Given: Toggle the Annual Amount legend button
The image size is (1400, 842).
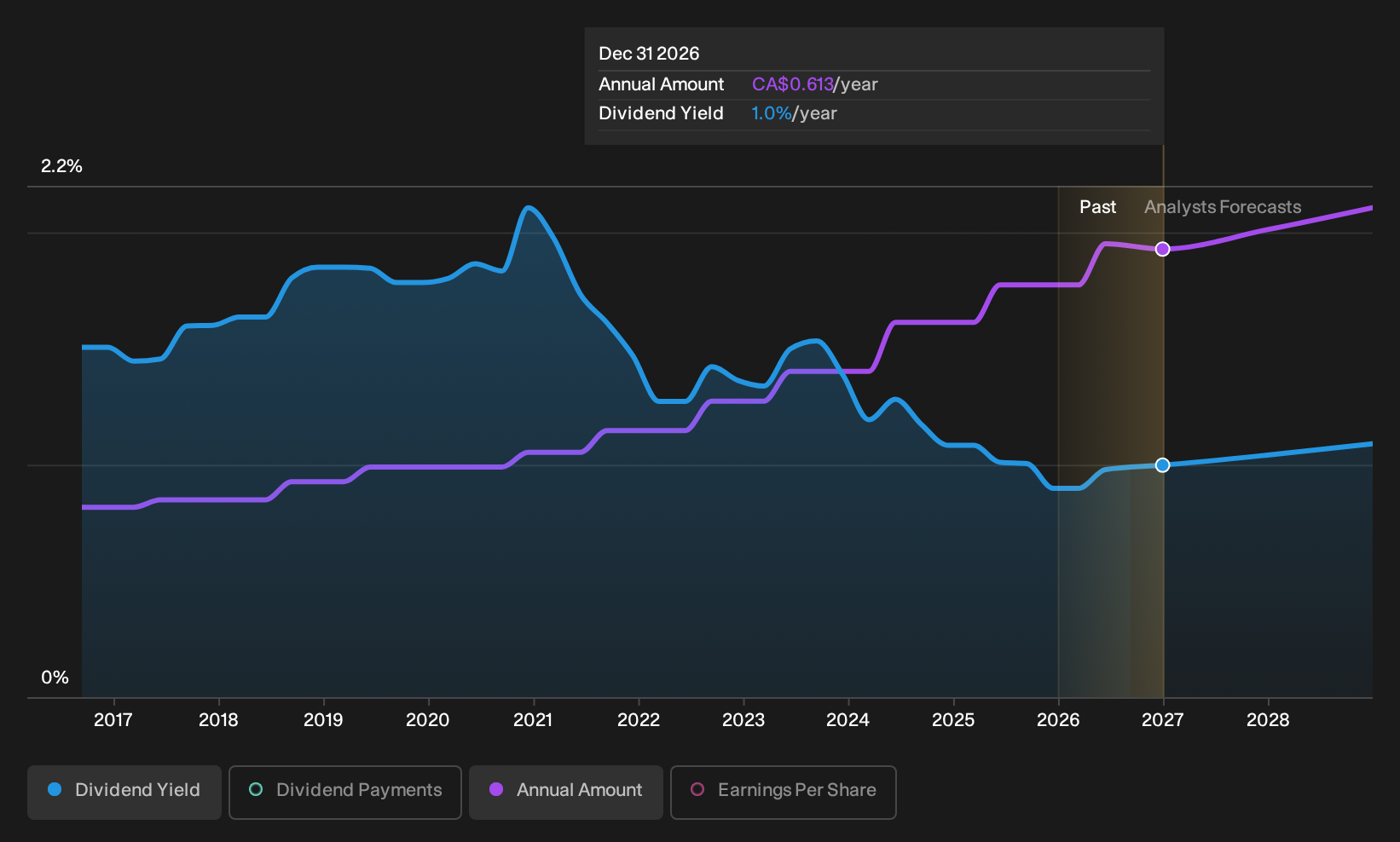Looking at the screenshot, I should [x=566, y=792].
